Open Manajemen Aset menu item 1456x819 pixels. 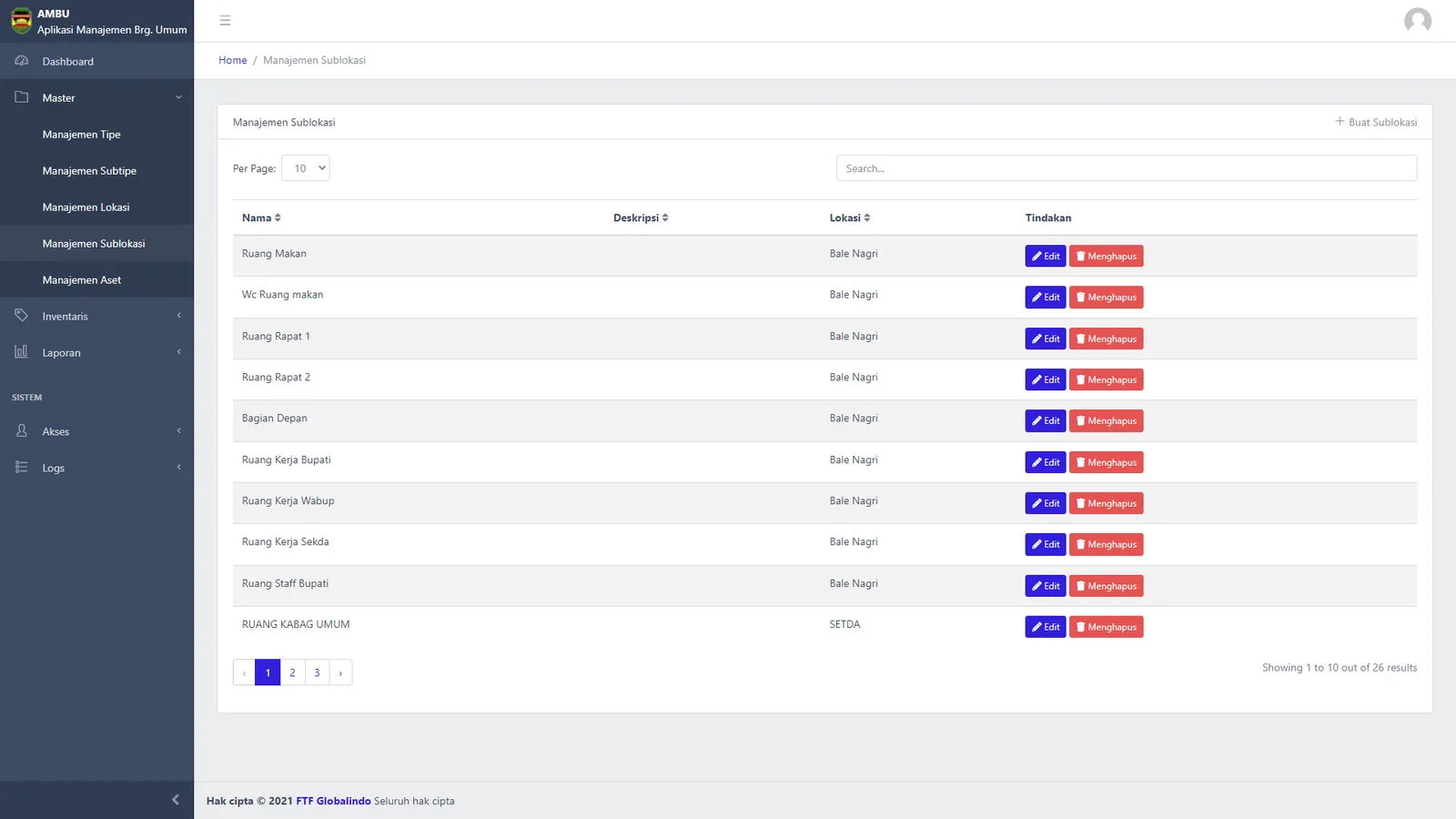coord(96,279)
